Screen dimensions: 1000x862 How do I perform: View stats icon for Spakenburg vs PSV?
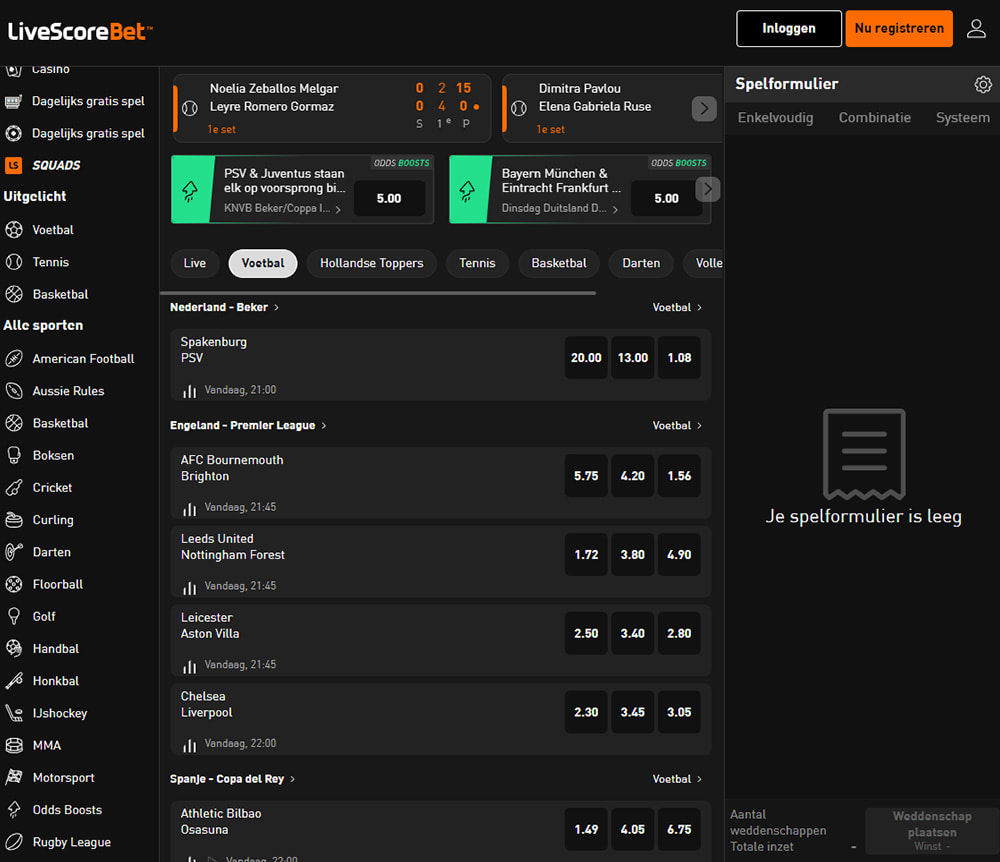pos(189,391)
